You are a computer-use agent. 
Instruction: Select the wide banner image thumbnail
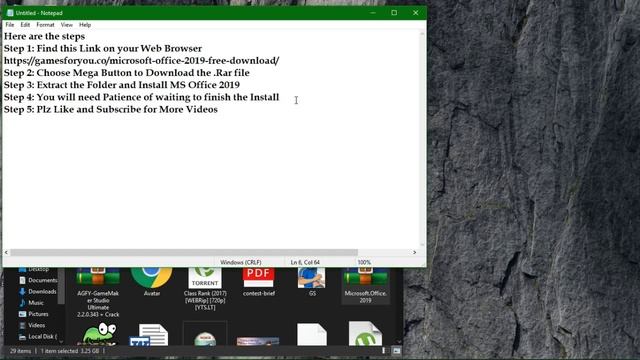pos(258,341)
